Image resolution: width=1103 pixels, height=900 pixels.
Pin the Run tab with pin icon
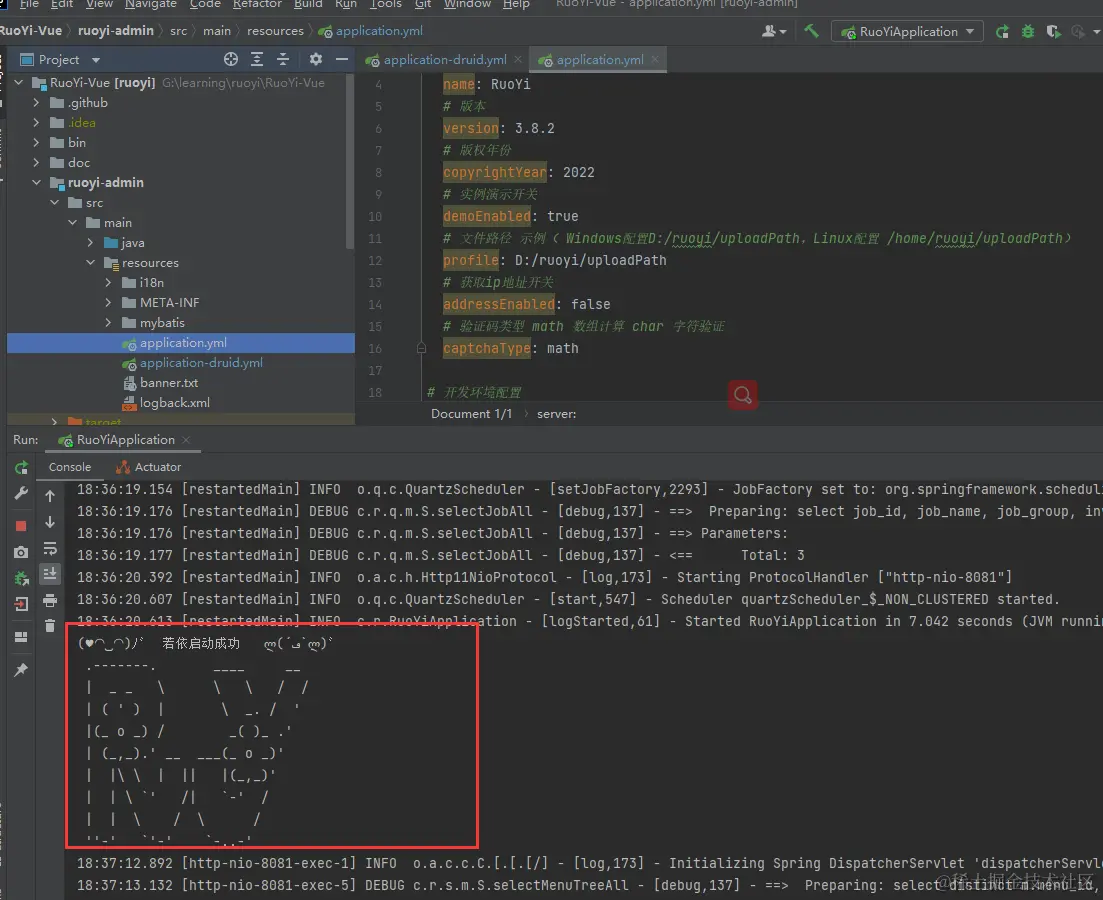point(21,669)
